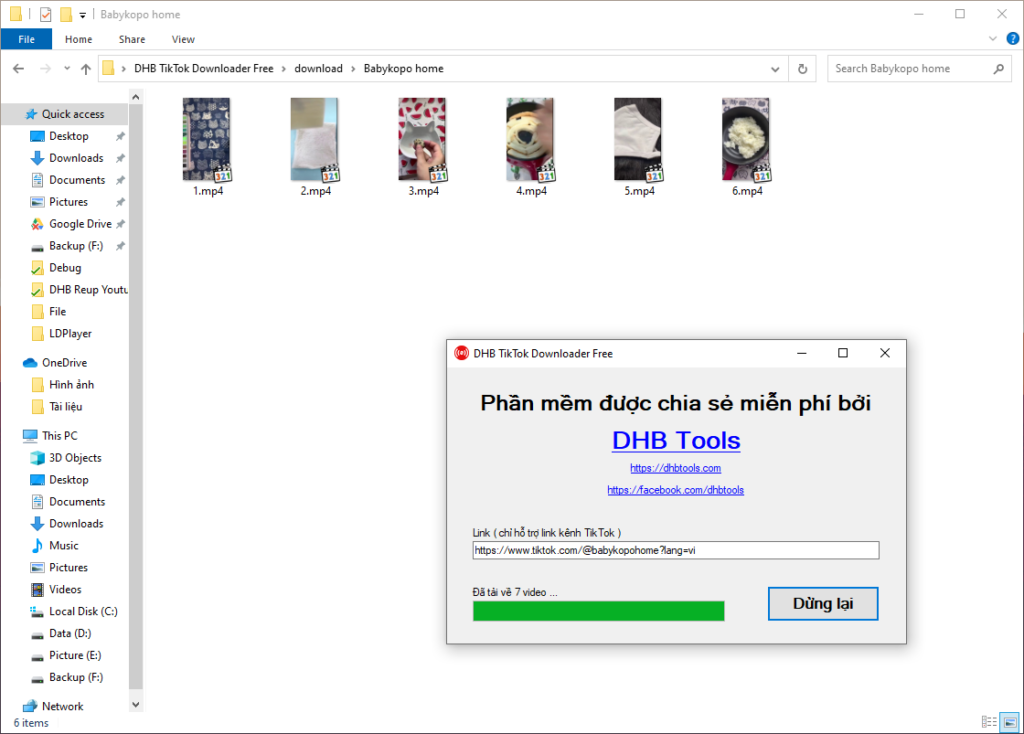Expand the ribbon chevron
Screen dimensions: 1024x734
[x=993, y=39]
